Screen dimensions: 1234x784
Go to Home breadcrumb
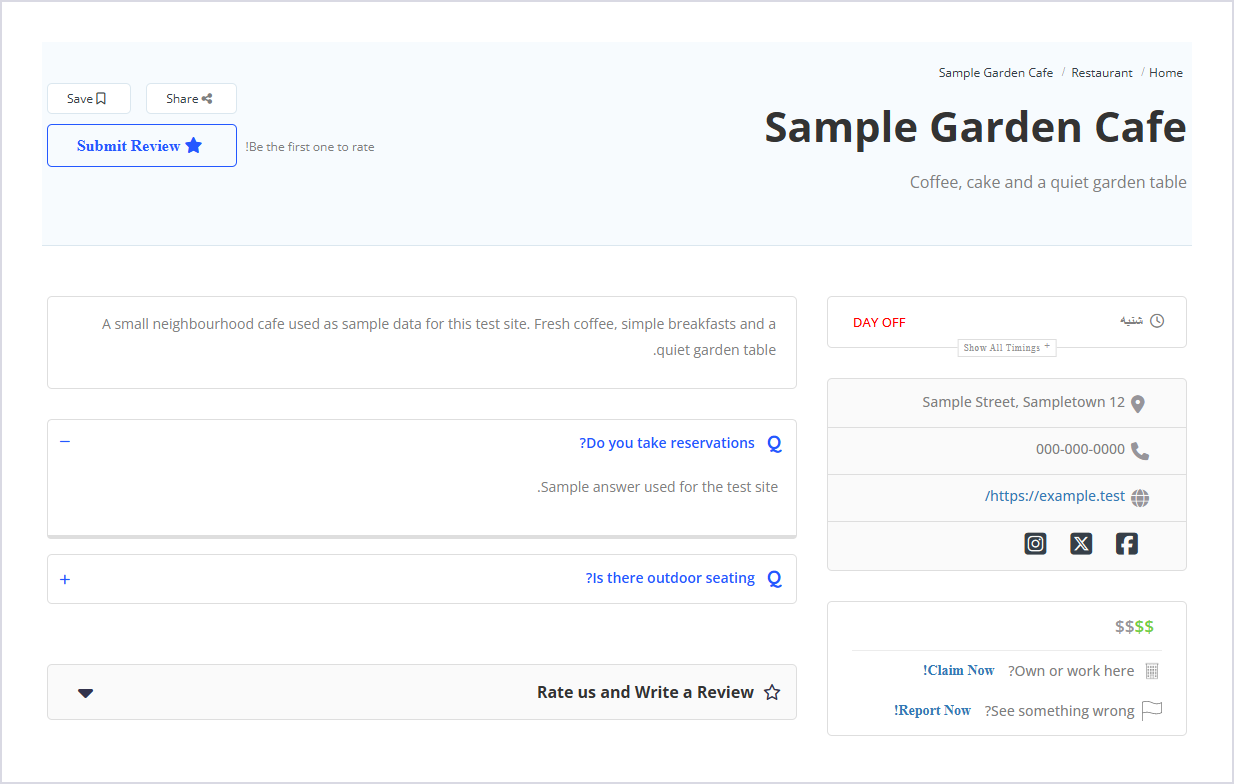1166,73
